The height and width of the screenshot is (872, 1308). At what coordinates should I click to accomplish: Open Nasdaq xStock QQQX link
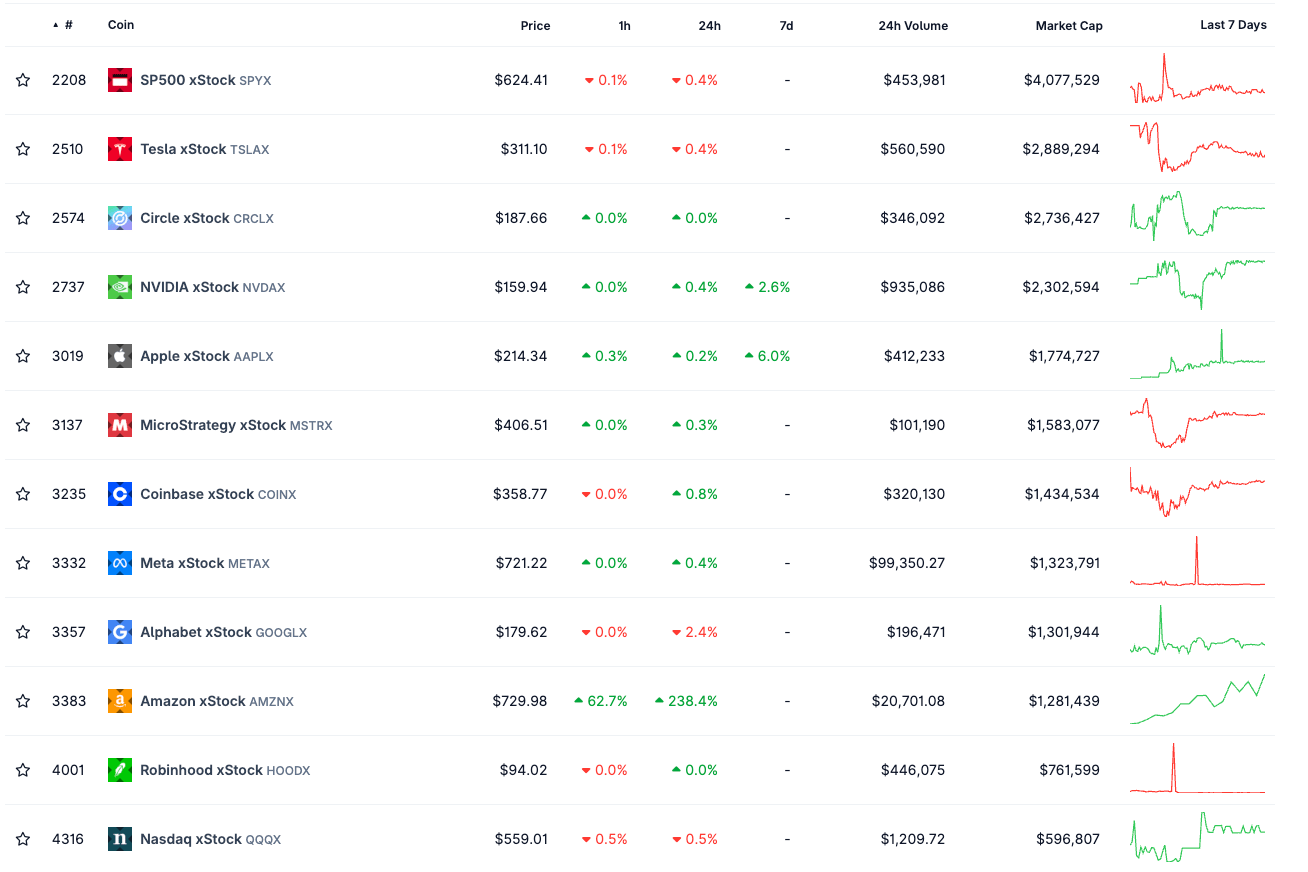210,839
